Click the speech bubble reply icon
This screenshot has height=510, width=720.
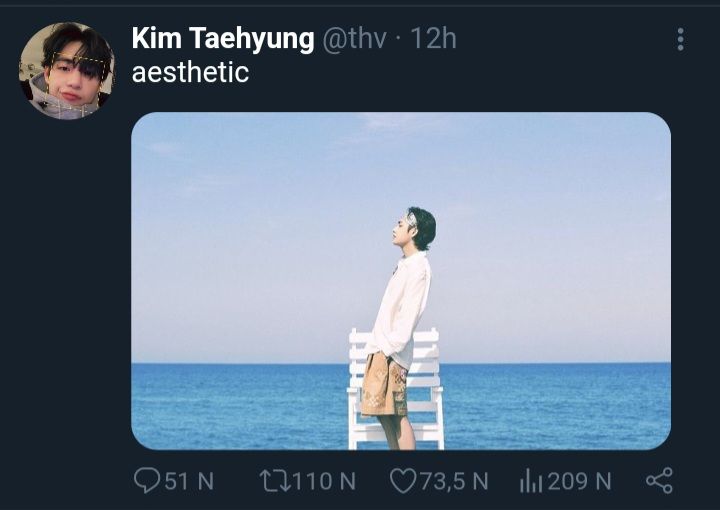[147, 480]
